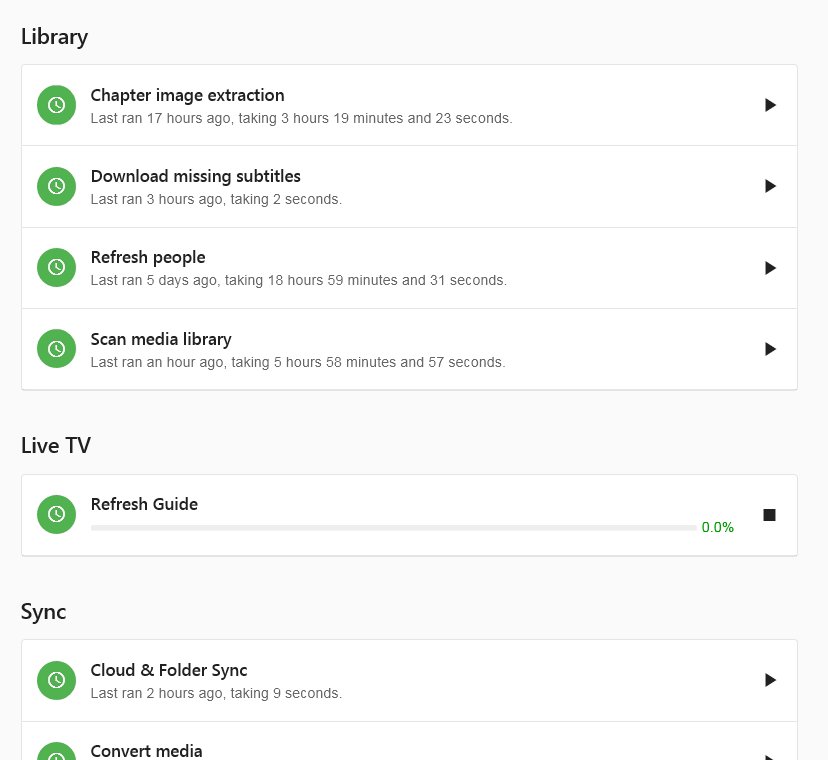Click the clock icon beside Download missing subtitles
The width and height of the screenshot is (828, 760).
coord(57,186)
